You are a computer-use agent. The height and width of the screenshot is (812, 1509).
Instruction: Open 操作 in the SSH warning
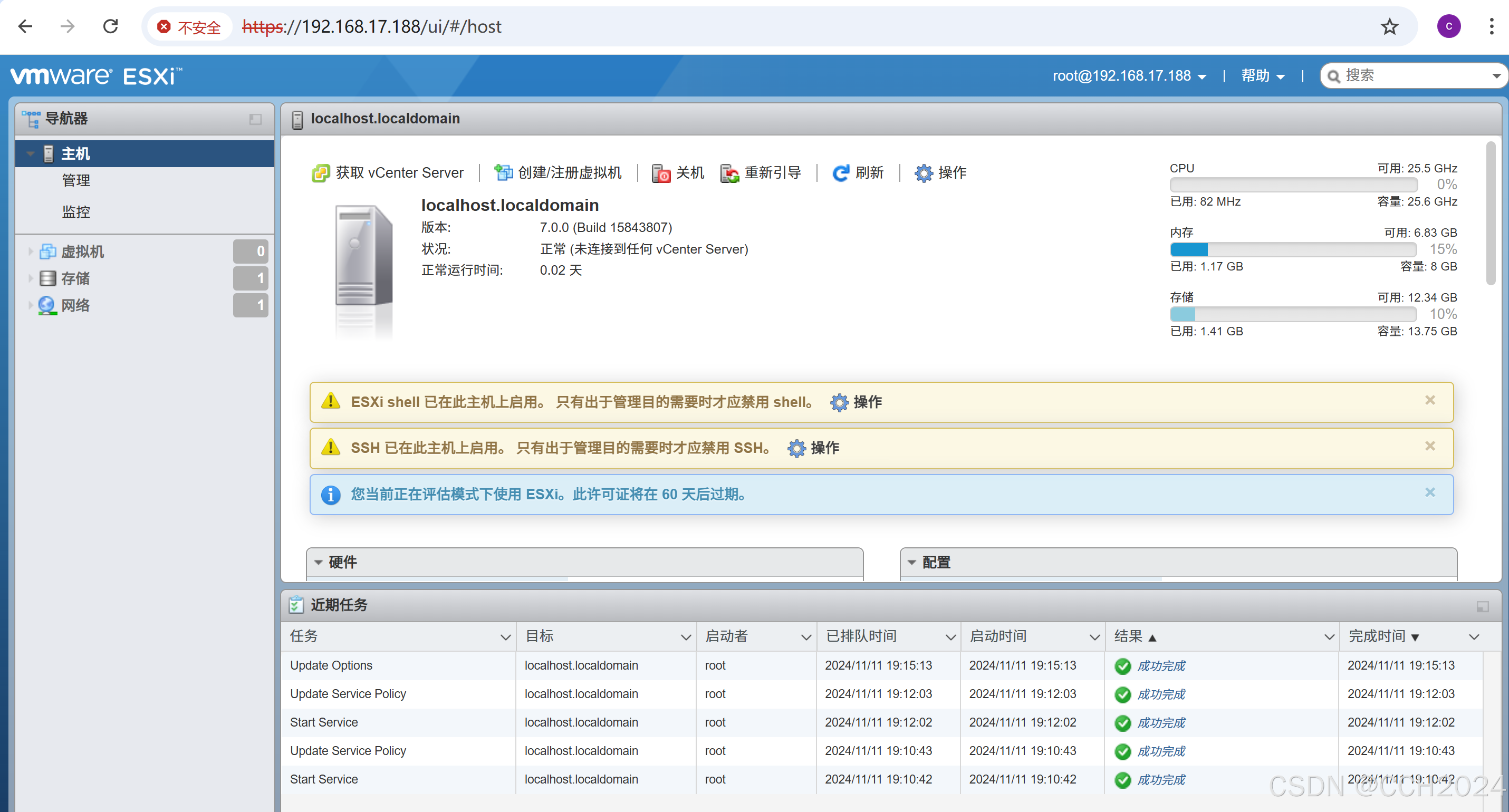tap(813, 448)
